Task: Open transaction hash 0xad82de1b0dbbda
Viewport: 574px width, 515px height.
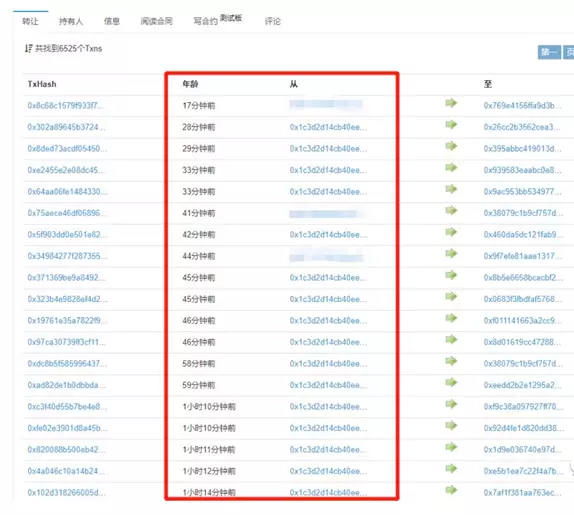Action: click(x=66, y=385)
